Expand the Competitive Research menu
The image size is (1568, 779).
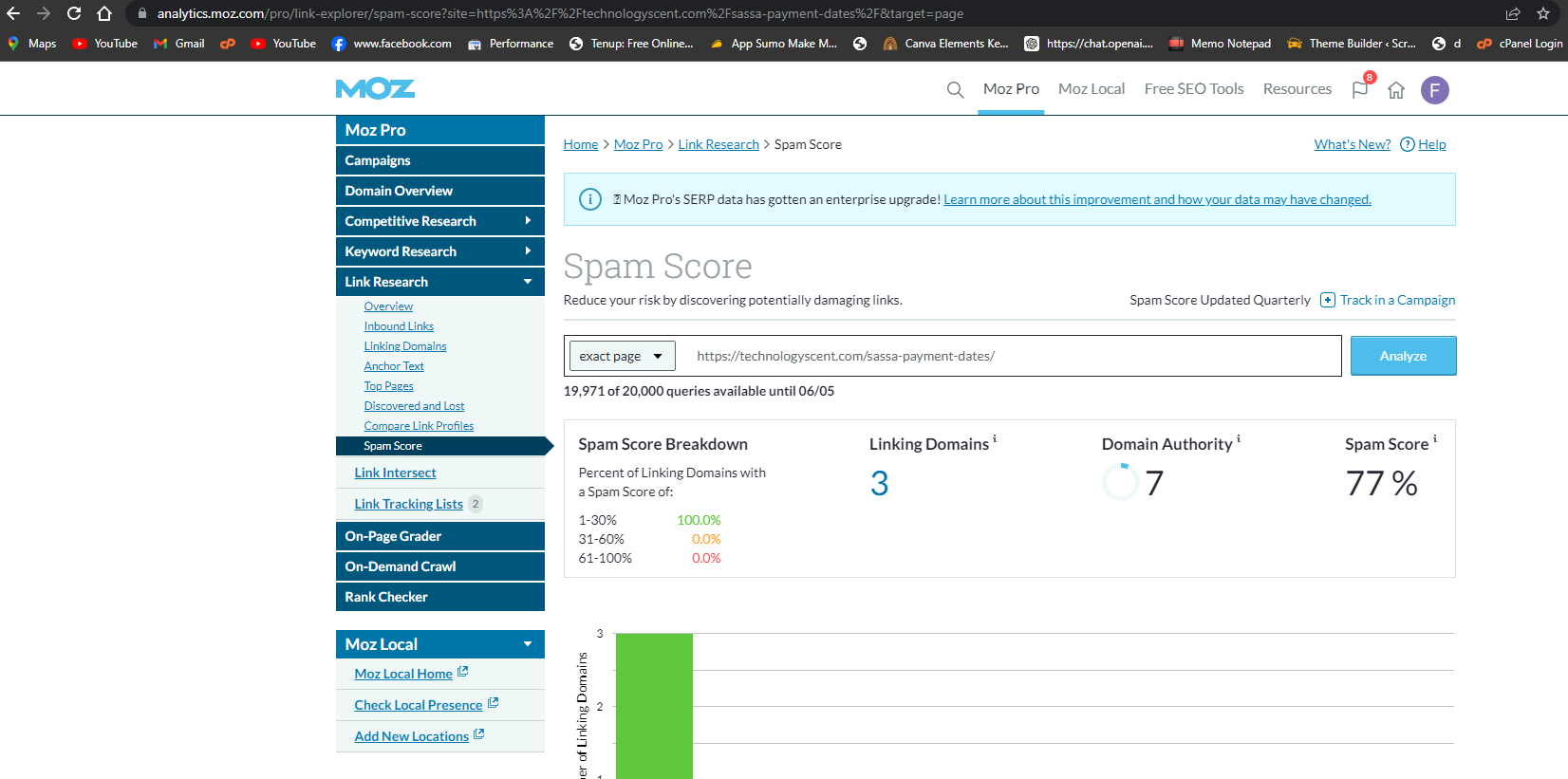(x=440, y=221)
